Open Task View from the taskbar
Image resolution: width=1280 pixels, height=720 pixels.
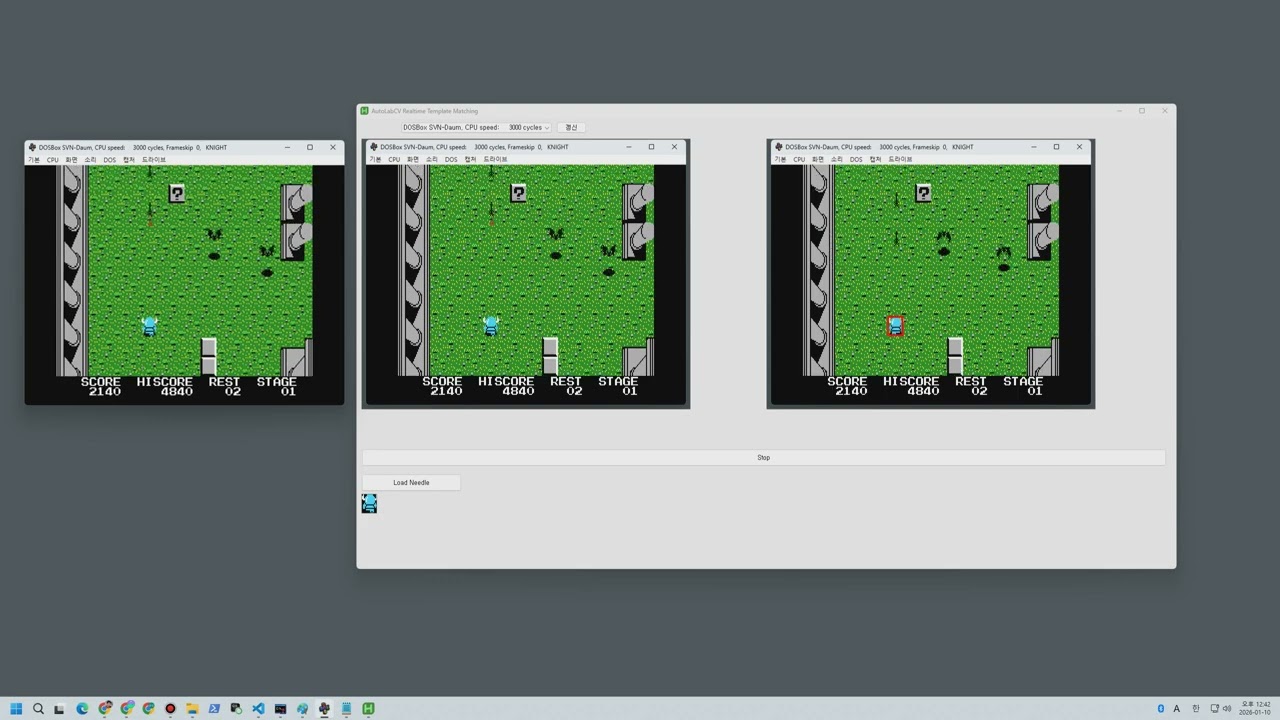point(59,709)
